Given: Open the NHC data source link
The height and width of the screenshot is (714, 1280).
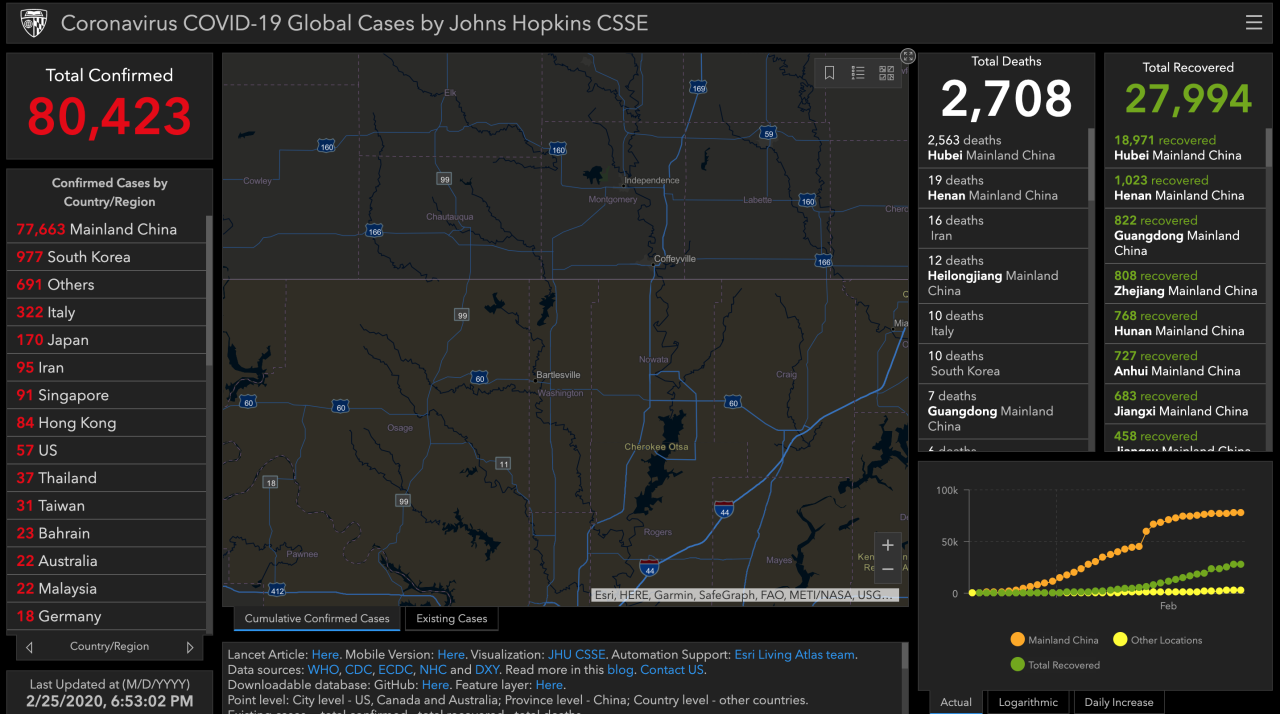Looking at the screenshot, I should pos(433,670).
